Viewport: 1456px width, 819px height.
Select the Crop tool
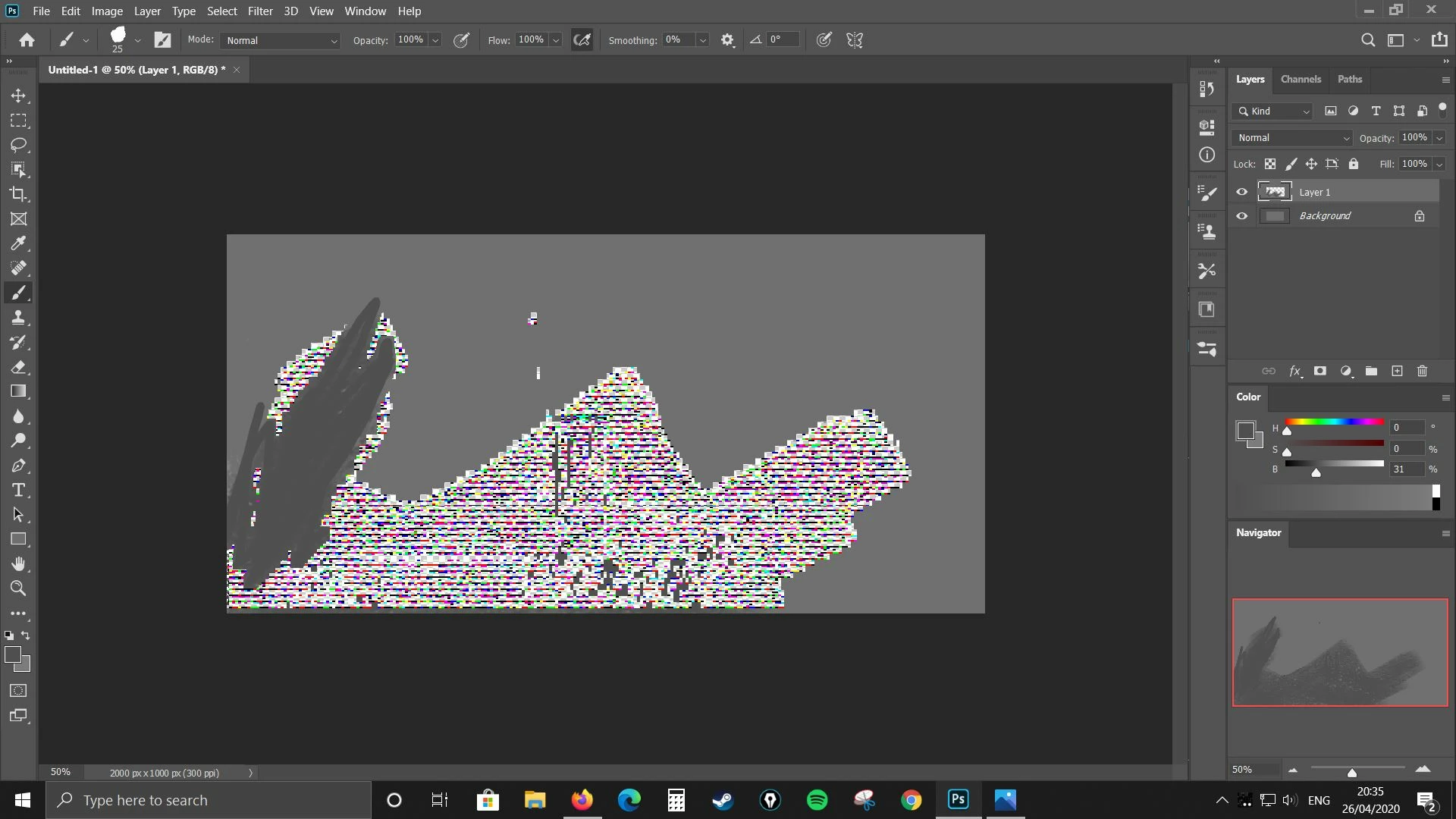point(18,194)
